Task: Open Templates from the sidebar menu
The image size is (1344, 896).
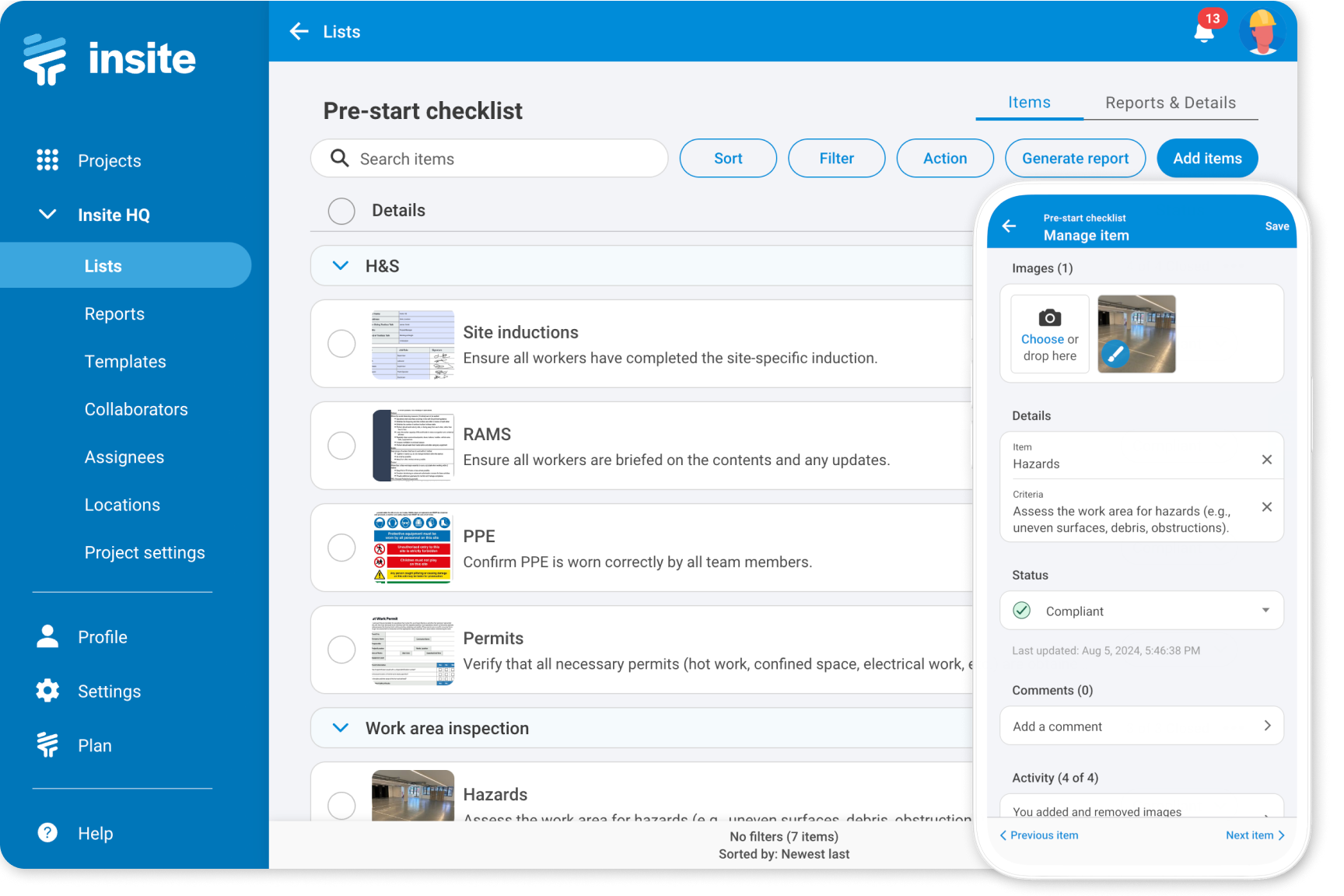Action: tap(124, 361)
